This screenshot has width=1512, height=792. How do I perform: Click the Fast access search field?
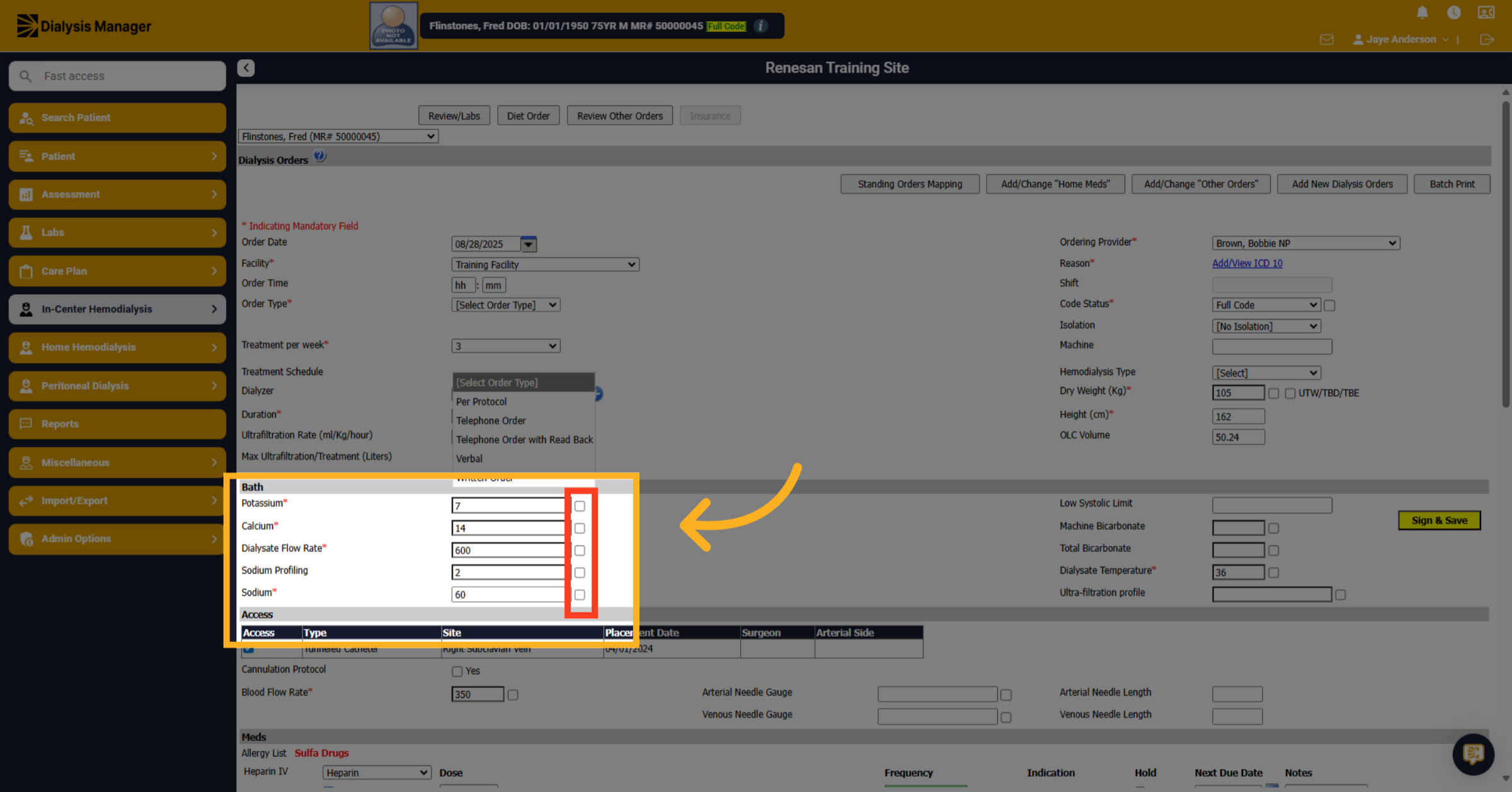click(x=117, y=76)
